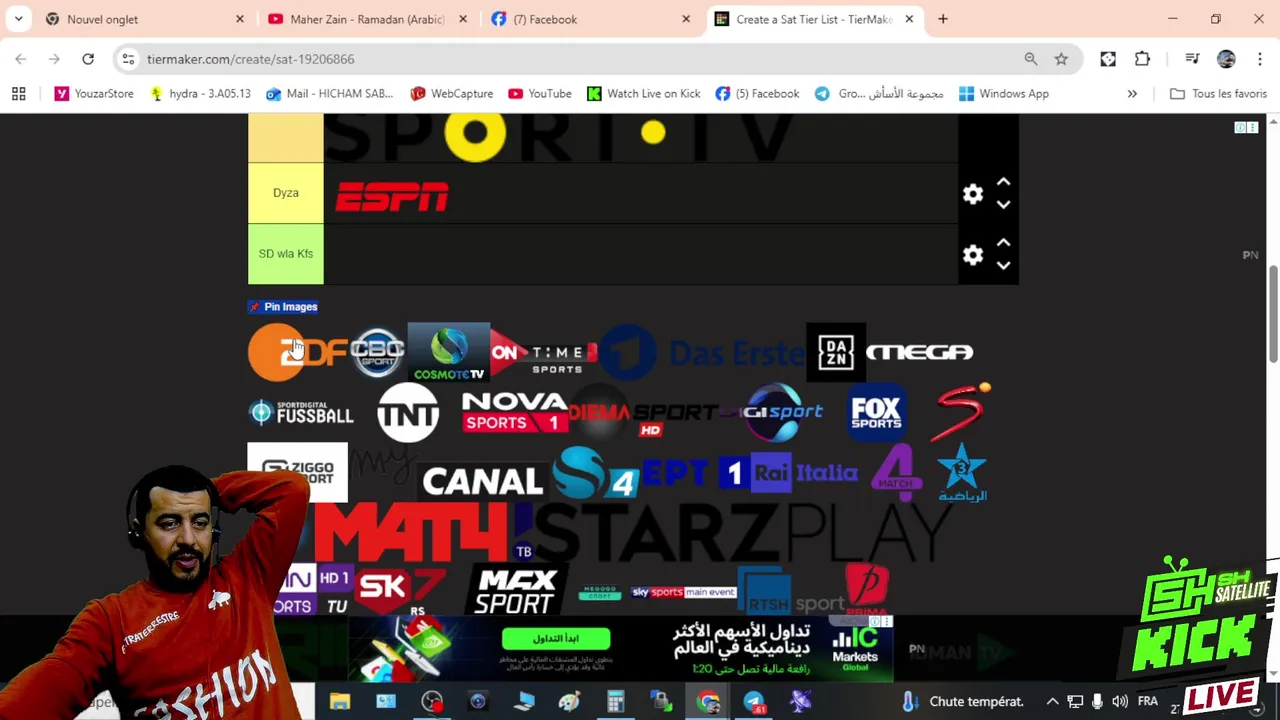Close the Maher Zain tab
1280x720 pixels.
point(463,19)
